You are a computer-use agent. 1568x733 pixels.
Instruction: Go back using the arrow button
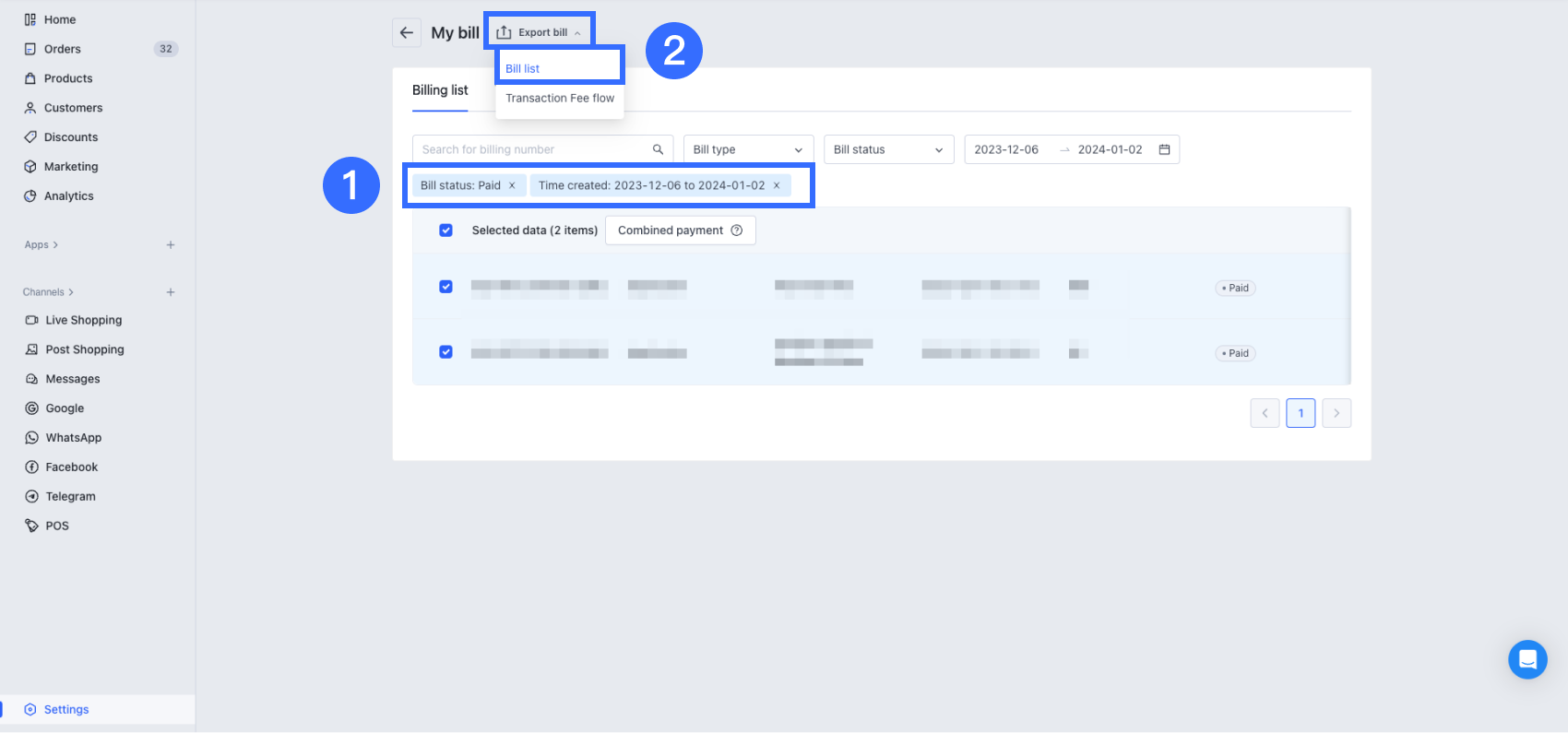tap(407, 32)
